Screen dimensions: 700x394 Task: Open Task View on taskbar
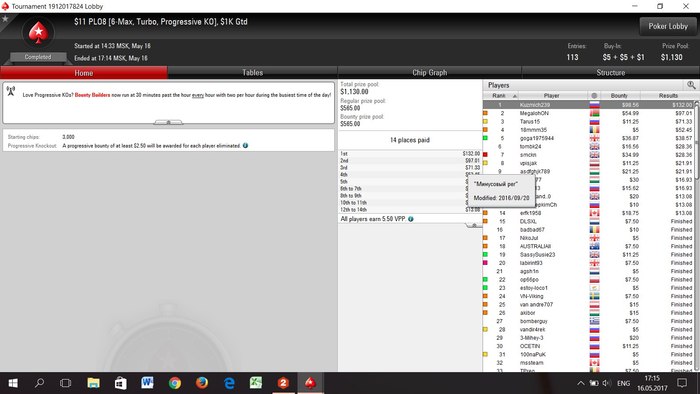66,383
